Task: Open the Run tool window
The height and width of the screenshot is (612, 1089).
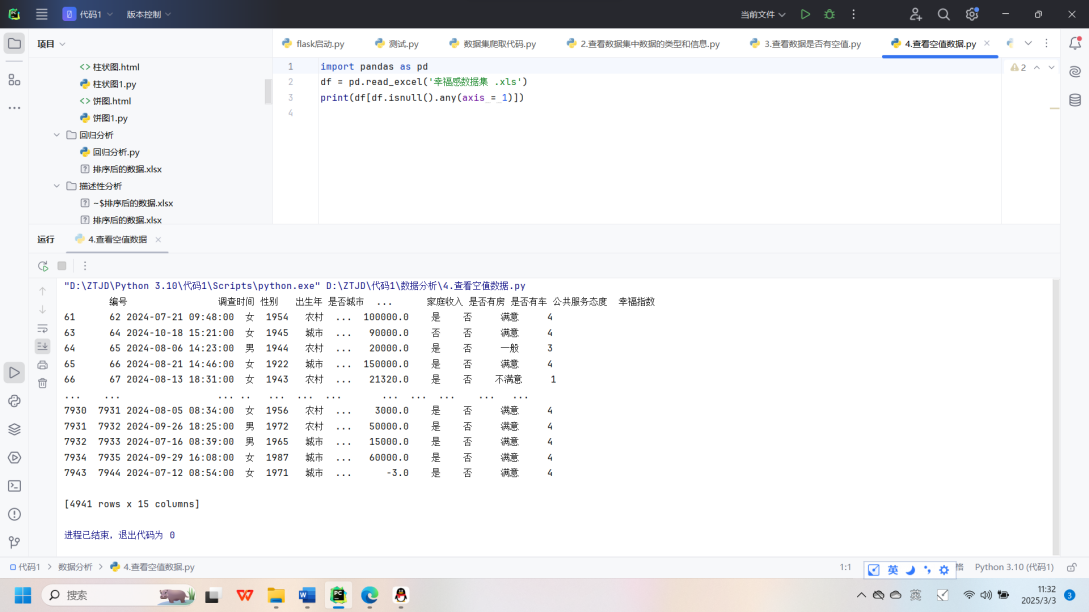Action: tap(14, 372)
